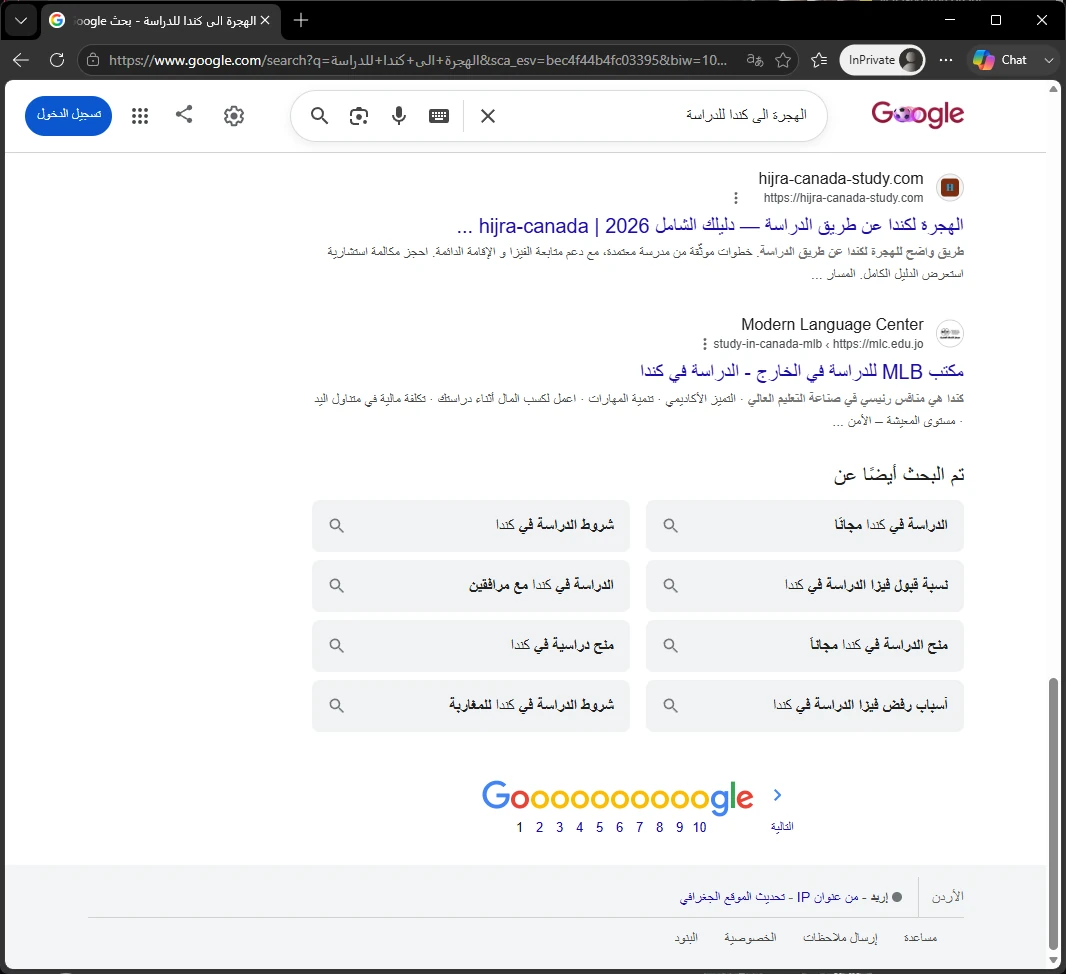Go to results page 10
Viewport: 1066px width, 974px height.
pyautogui.click(x=700, y=827)
